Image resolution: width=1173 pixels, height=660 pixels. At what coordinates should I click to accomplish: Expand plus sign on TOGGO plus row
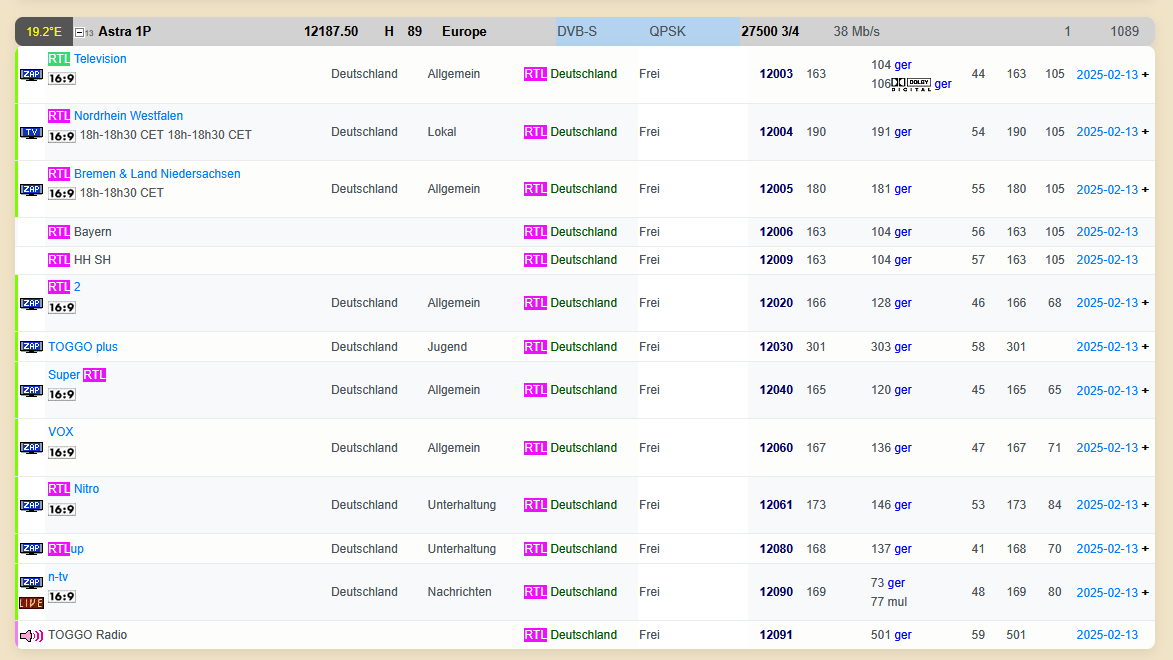click(x=1145, y=347)
